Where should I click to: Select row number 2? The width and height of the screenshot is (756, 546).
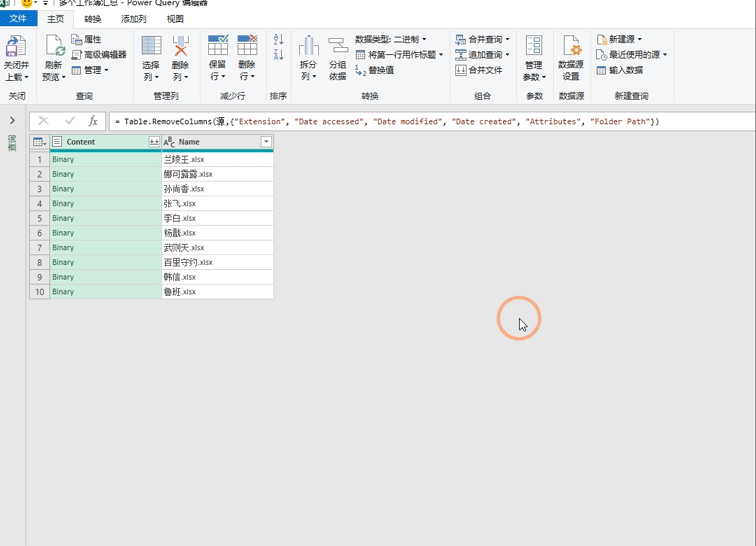click(x=40, y=174)
